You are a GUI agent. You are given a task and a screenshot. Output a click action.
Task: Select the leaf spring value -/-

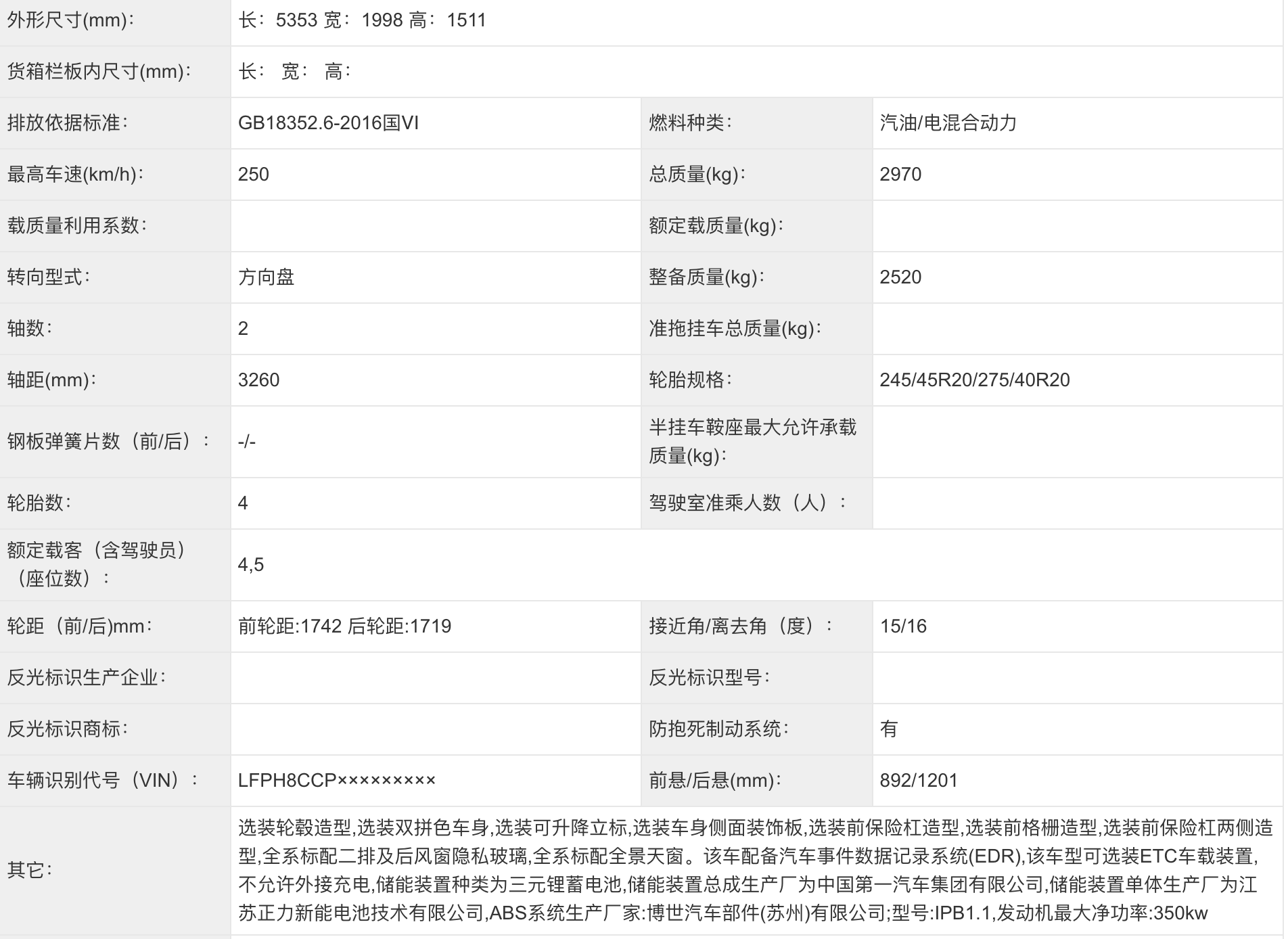click(x=247, y=442)
